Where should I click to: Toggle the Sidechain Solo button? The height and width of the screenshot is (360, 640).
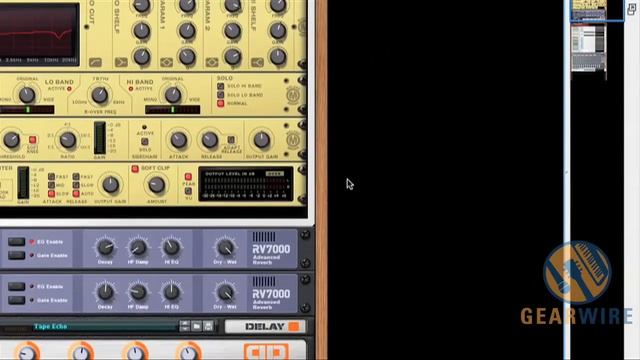click(x=144, y=142)
